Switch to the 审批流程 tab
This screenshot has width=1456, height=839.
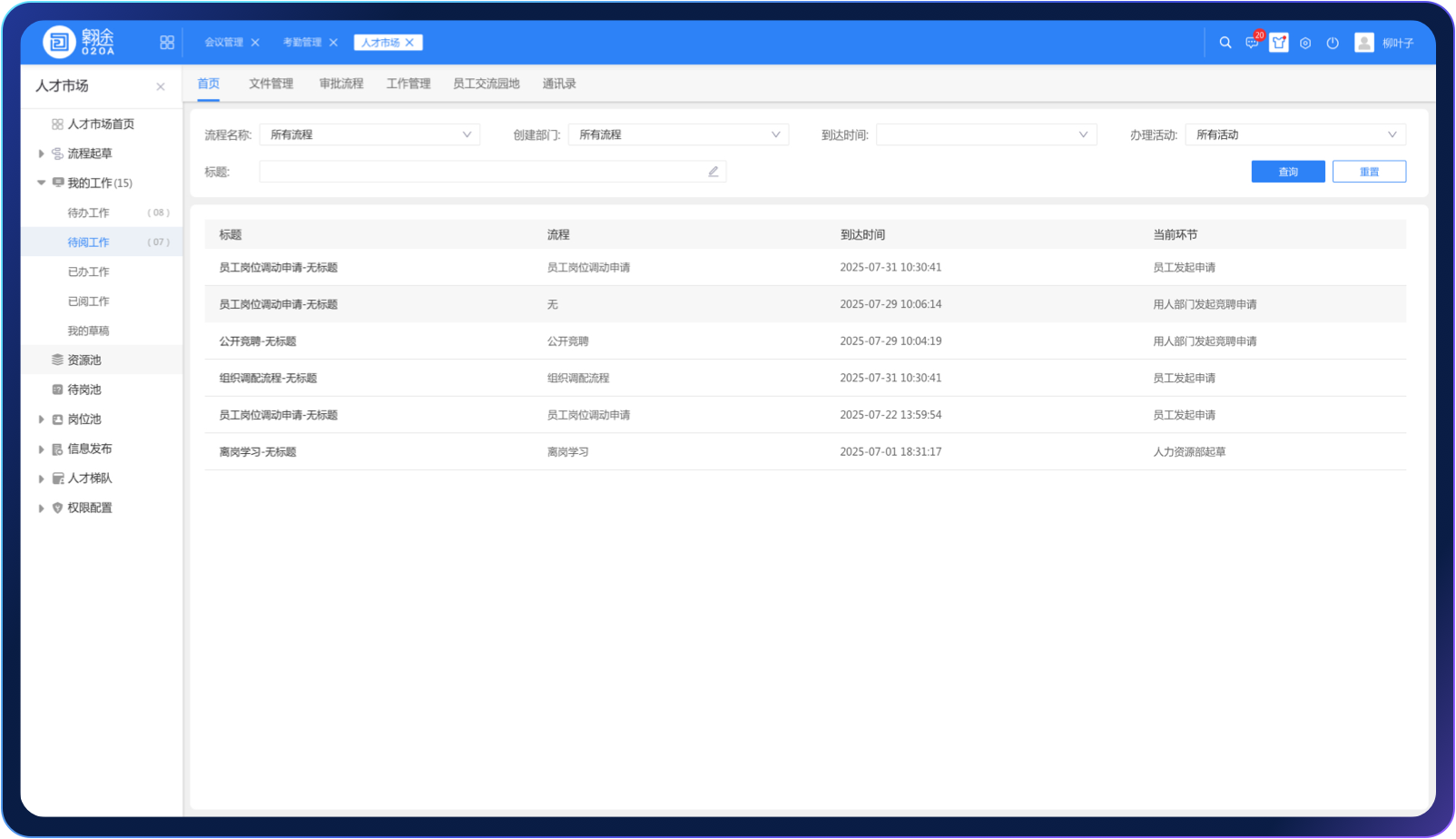point(341,84)
